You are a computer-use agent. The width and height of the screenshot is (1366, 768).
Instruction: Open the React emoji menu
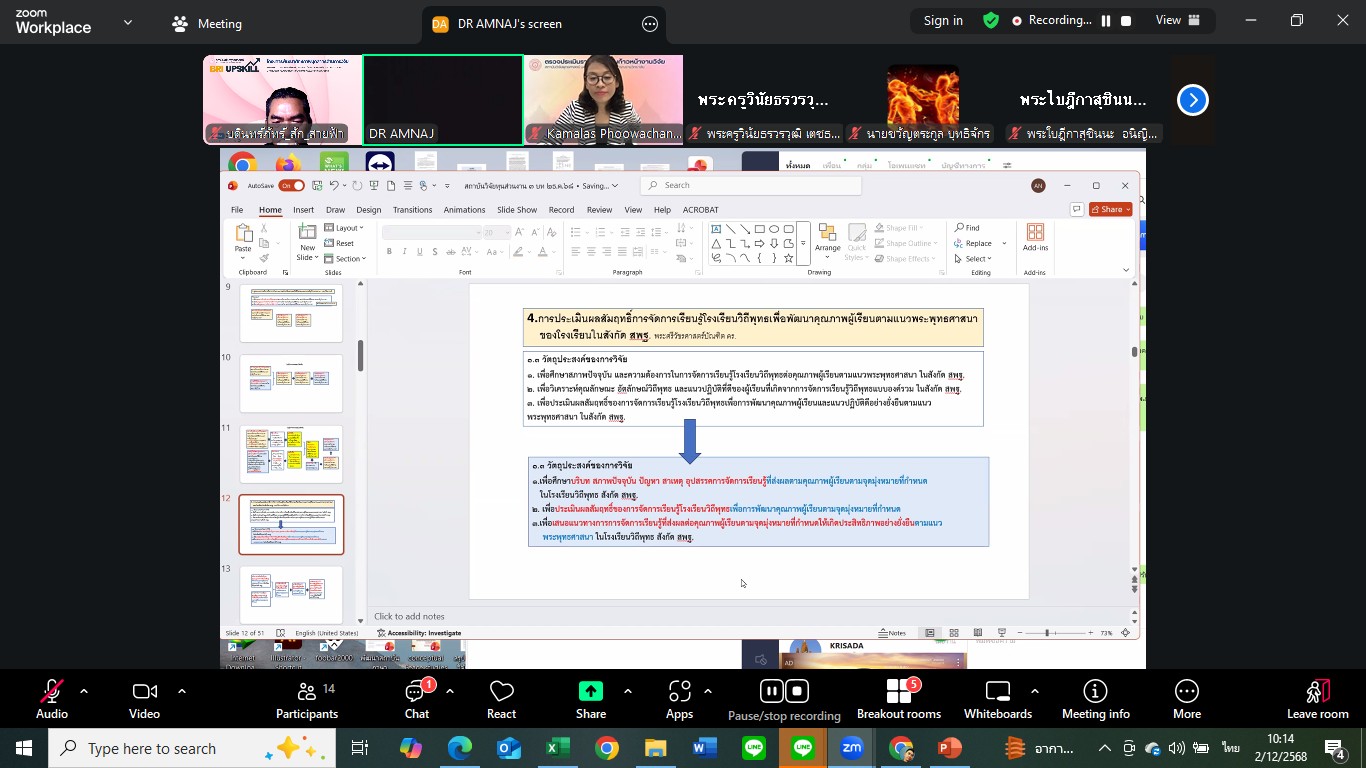click(501, 698)
